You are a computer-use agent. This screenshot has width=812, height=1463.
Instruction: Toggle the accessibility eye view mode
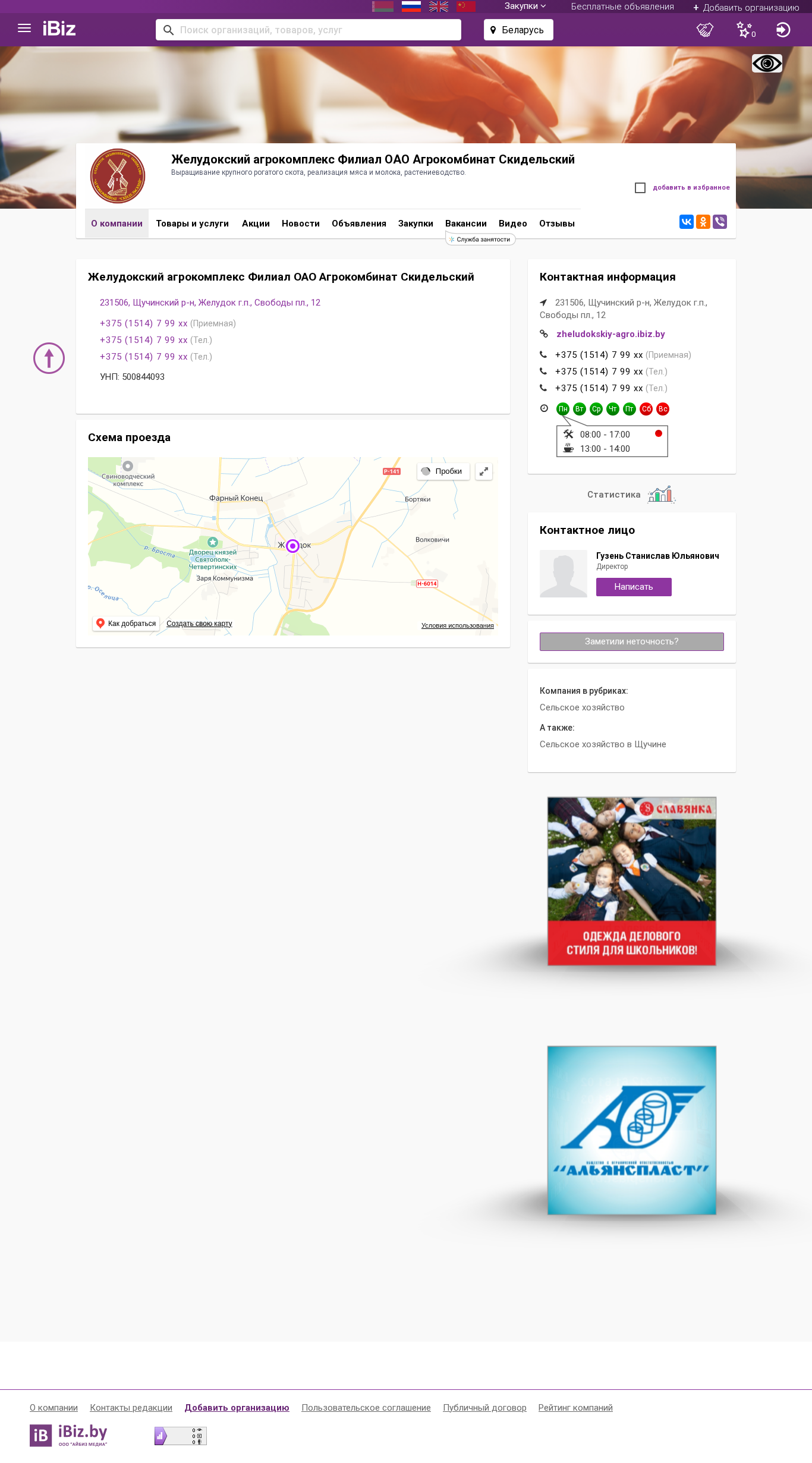[x=767, y=63]
